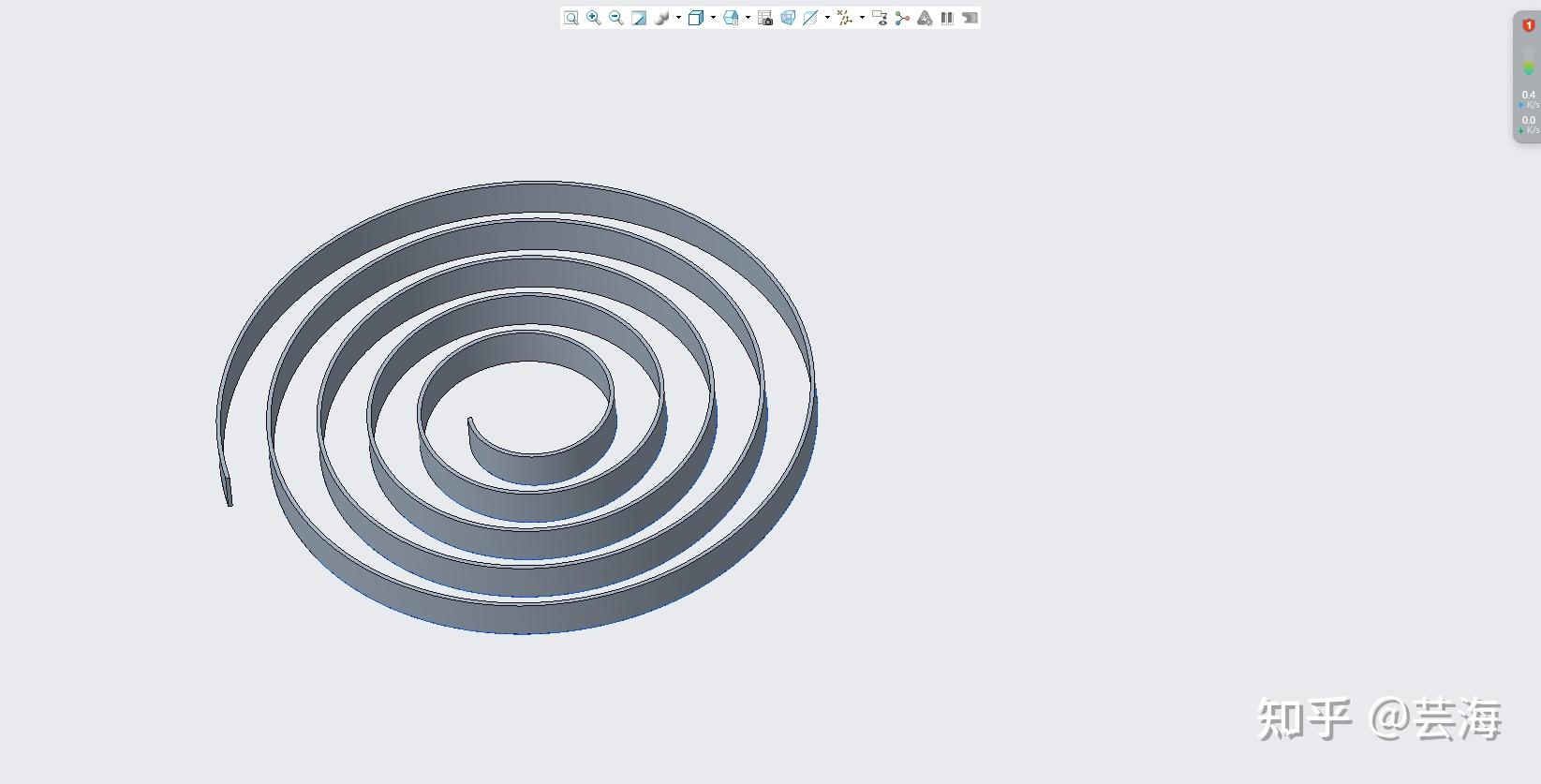Select the Zoom In magnifier tool
This screenshot has width=1541, height=784.
pos(594,18)
